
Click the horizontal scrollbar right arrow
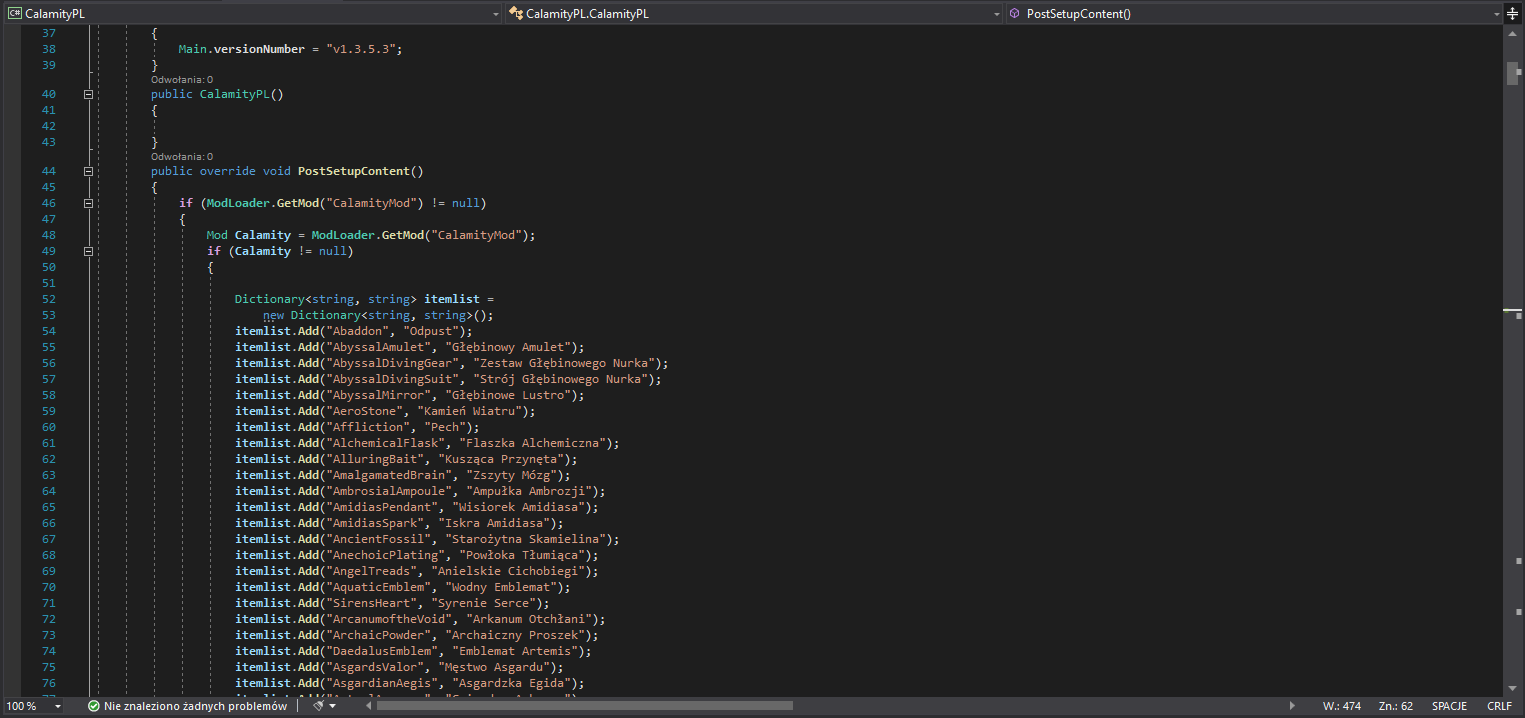1291,706
